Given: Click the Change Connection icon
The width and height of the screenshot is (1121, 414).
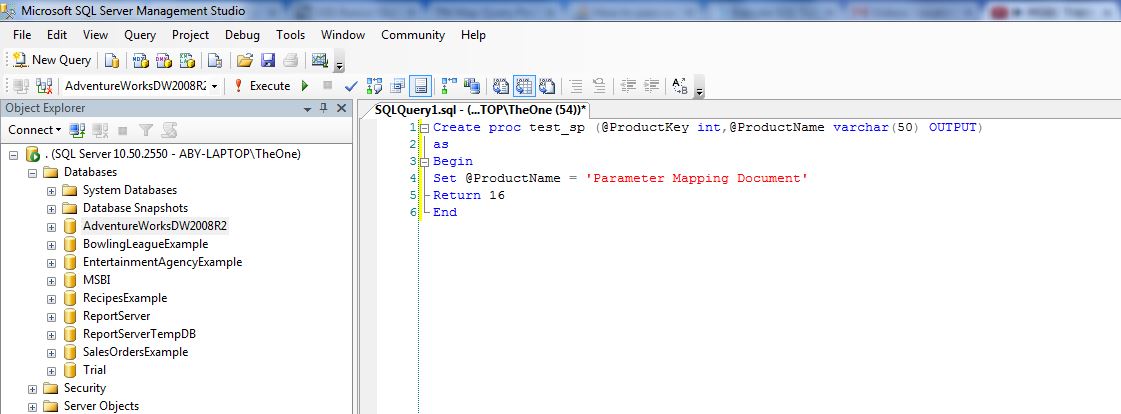Looking at the screenshot, I should pos(44,86).
